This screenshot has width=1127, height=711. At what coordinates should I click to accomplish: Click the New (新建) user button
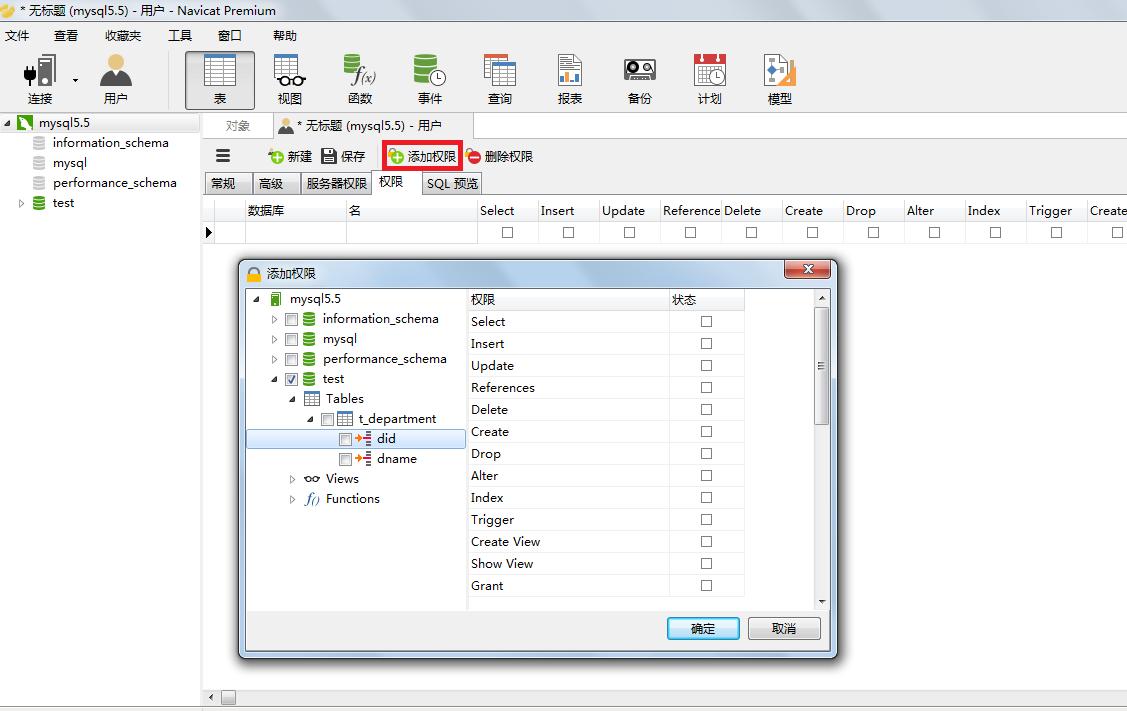pos(290,156)
